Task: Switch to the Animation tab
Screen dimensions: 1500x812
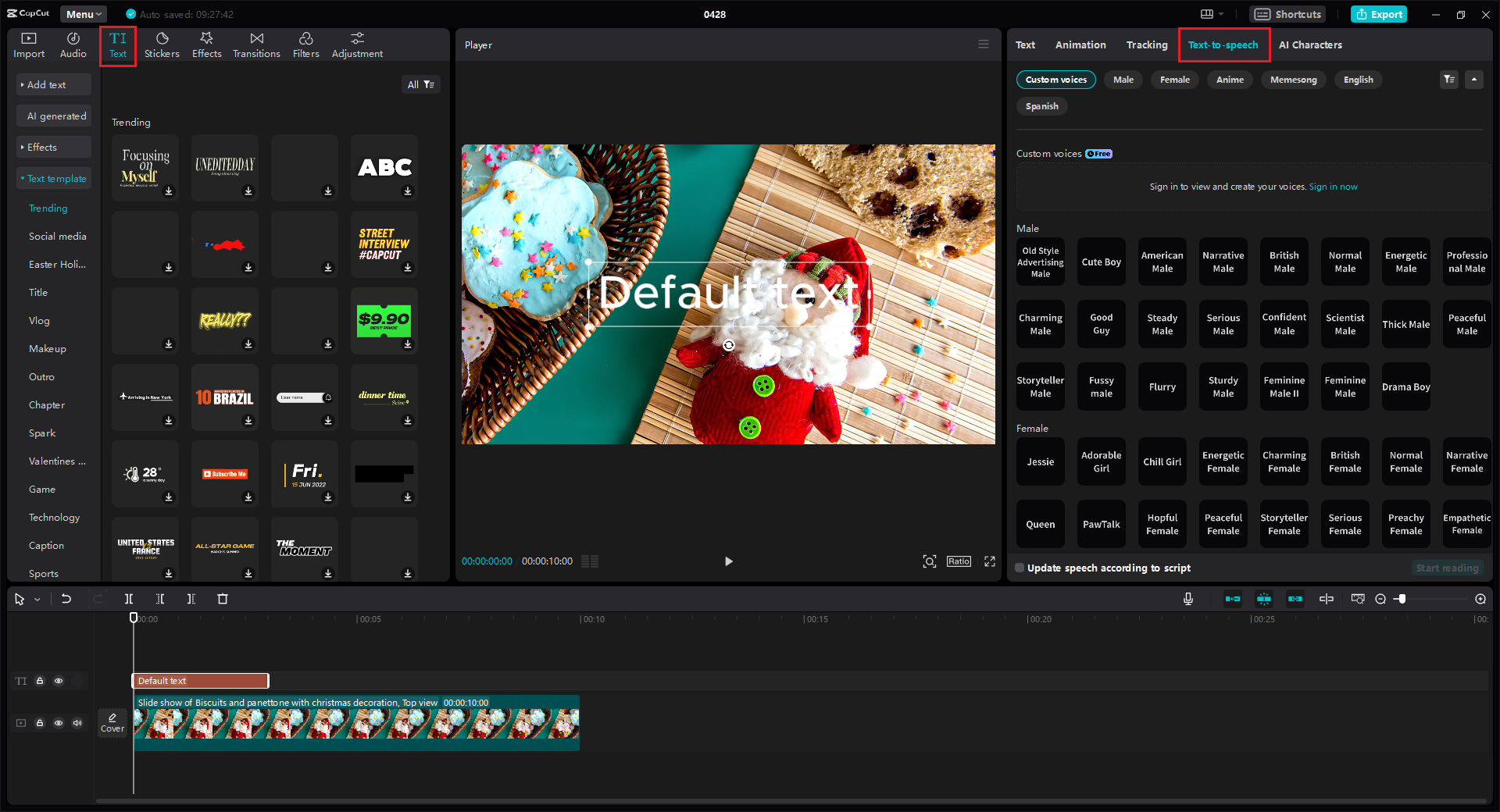Action: (x=1080, y=45)
